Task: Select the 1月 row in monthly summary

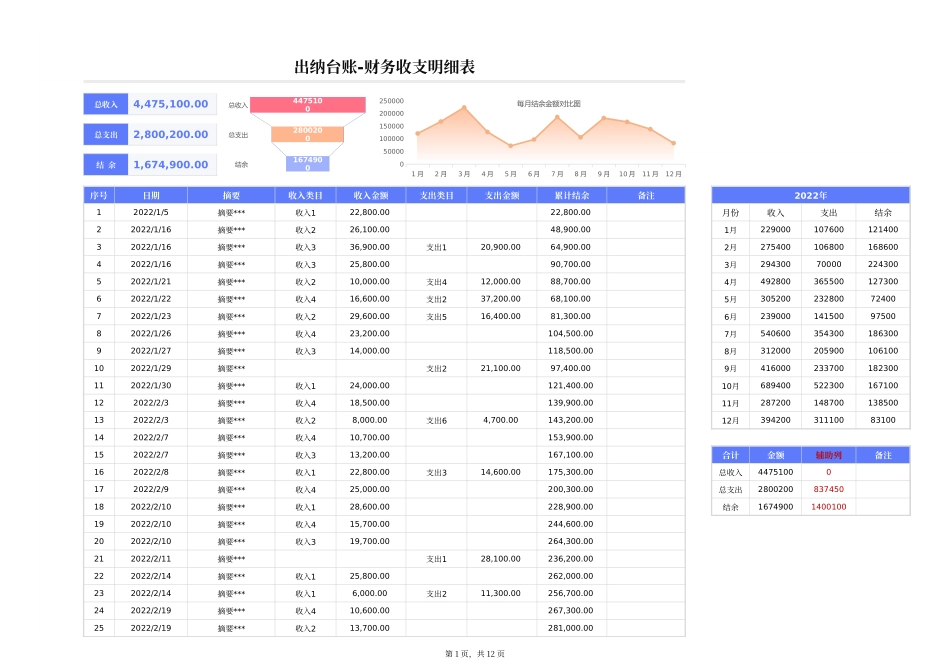Action: click(x=810, y=230)
